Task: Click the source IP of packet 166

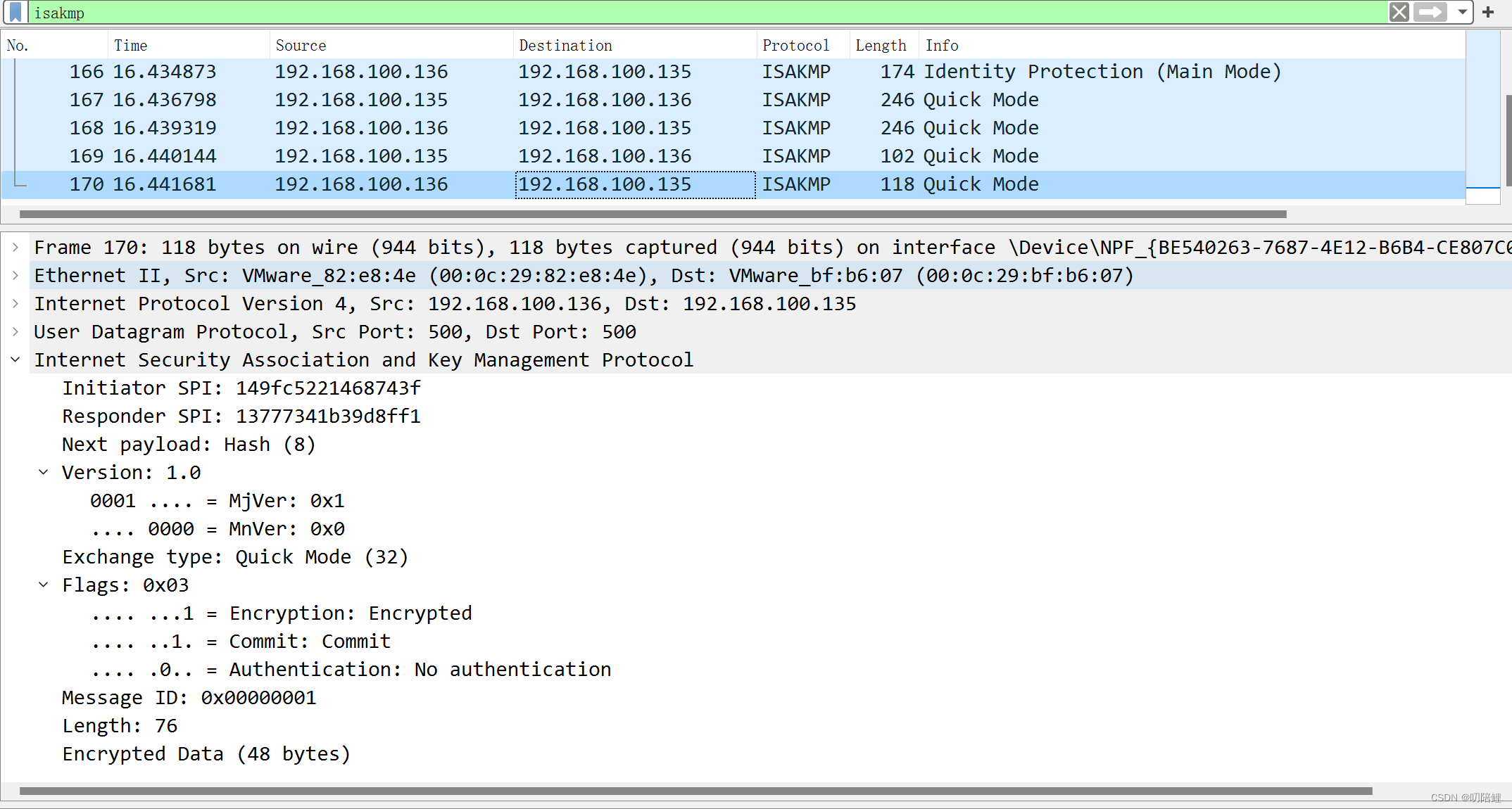Action: click(361, 72)
